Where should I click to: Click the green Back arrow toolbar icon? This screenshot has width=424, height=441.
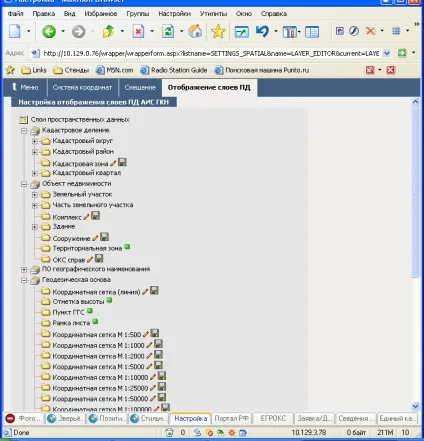49,32
